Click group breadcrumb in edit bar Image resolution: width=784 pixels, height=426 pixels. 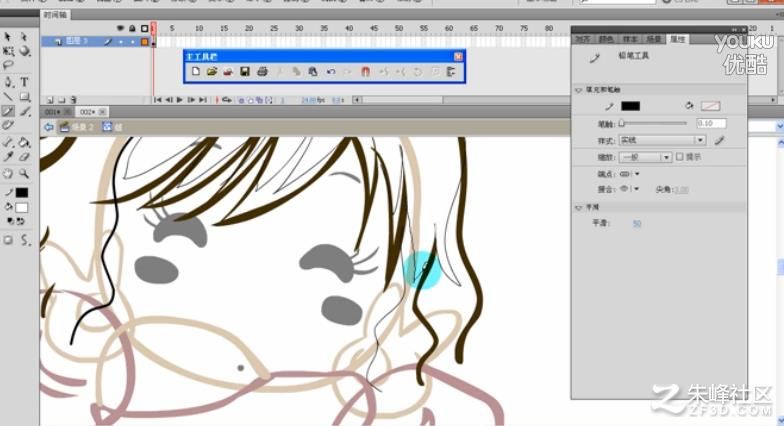point(112,127)
